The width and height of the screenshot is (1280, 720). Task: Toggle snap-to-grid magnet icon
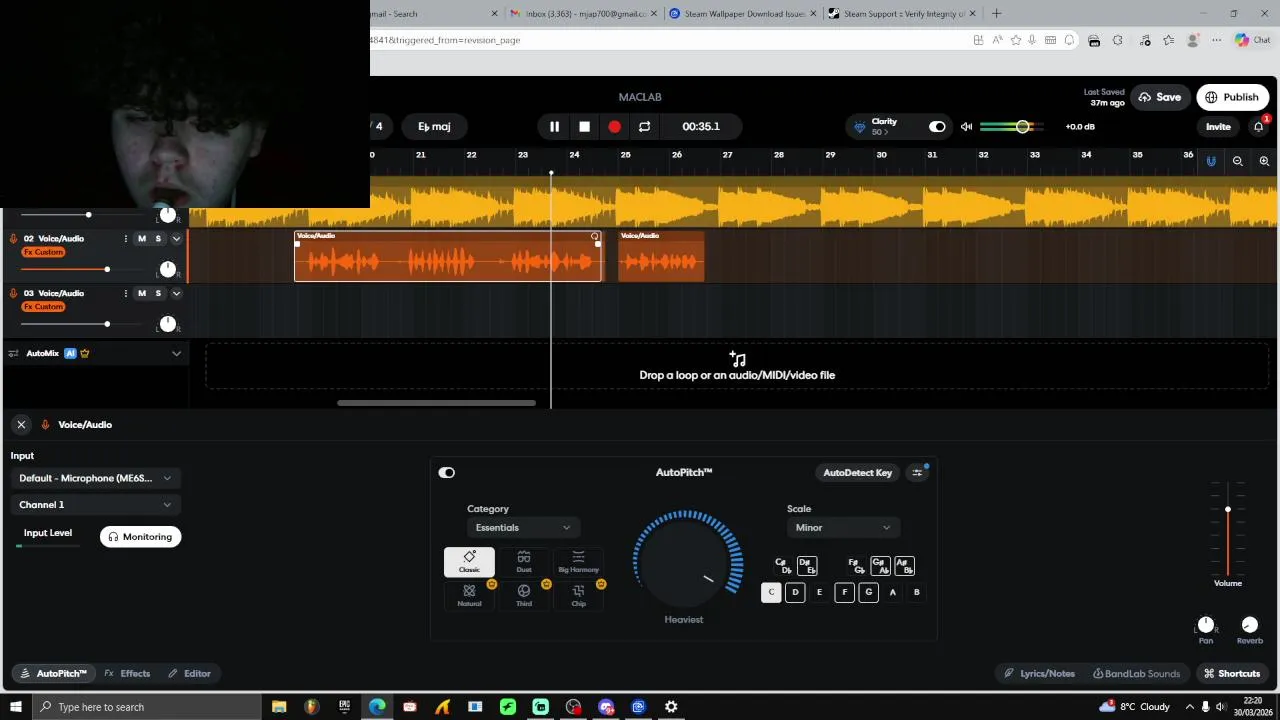point(1211,161)
